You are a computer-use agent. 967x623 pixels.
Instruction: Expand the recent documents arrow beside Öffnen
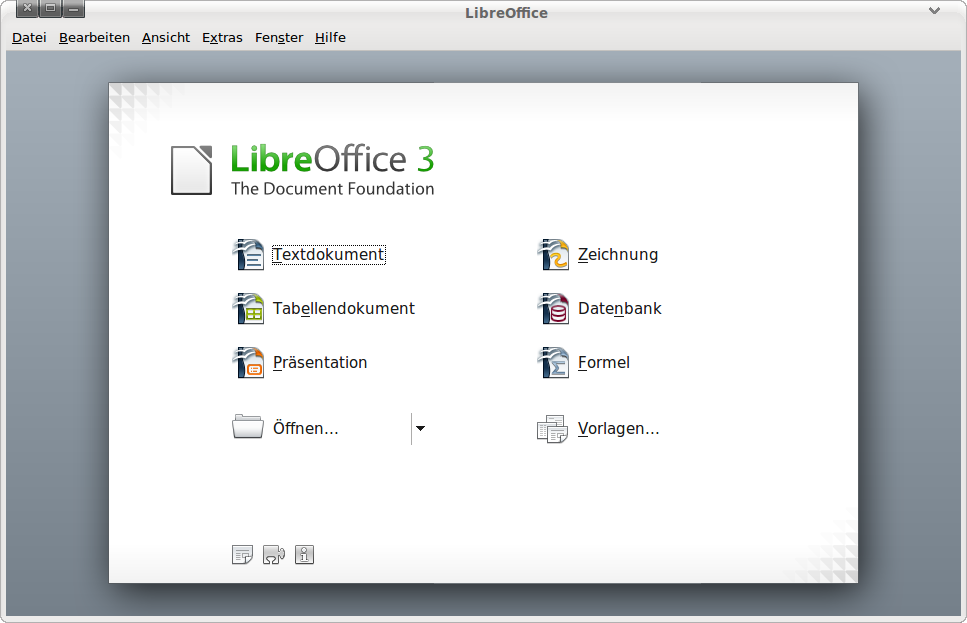pyautogui.click(x=420, y=429)
